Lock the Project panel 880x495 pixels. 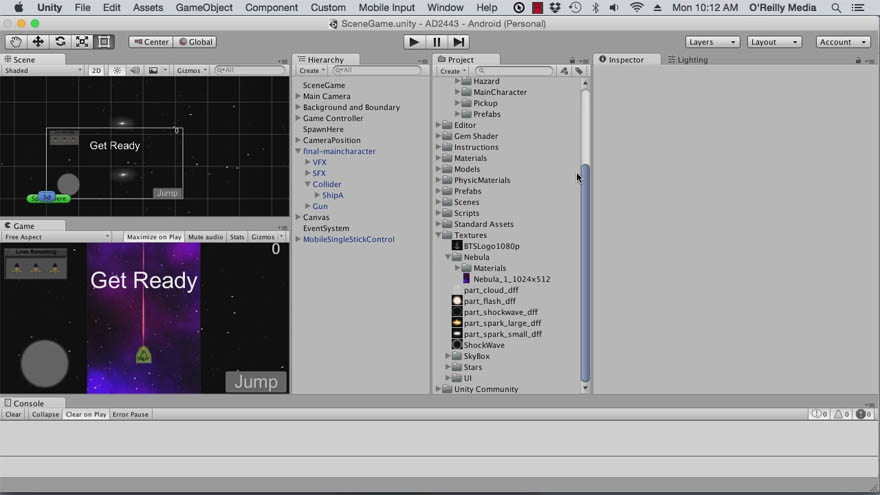coord(572,60)
